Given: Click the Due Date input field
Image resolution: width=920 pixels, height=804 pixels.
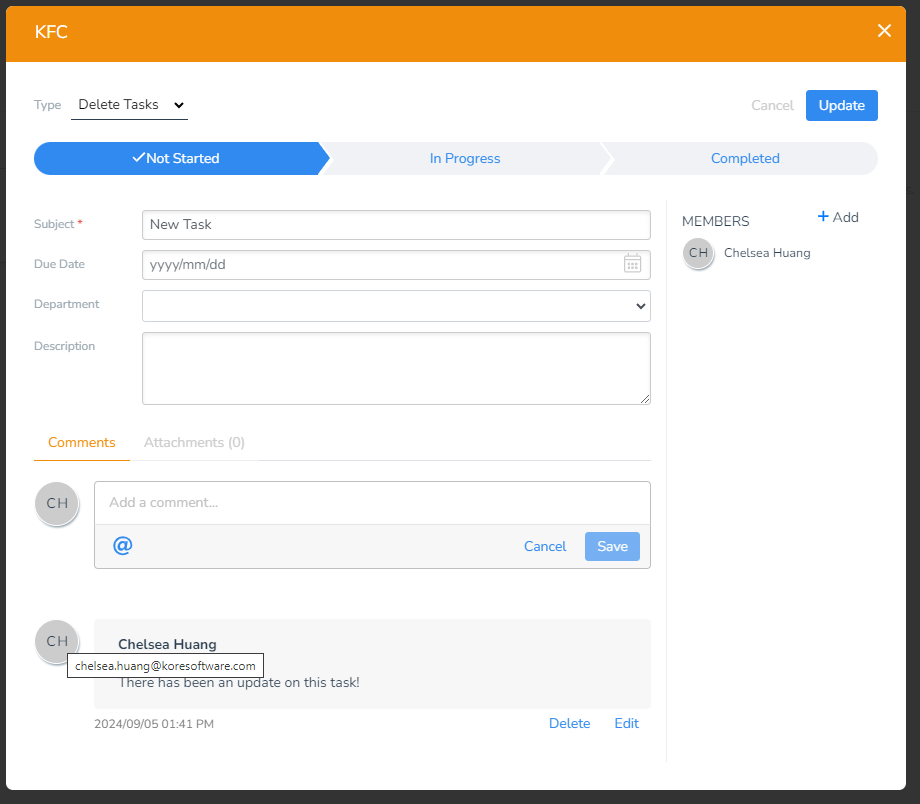Looking at the screenshot, I should 396,265.
